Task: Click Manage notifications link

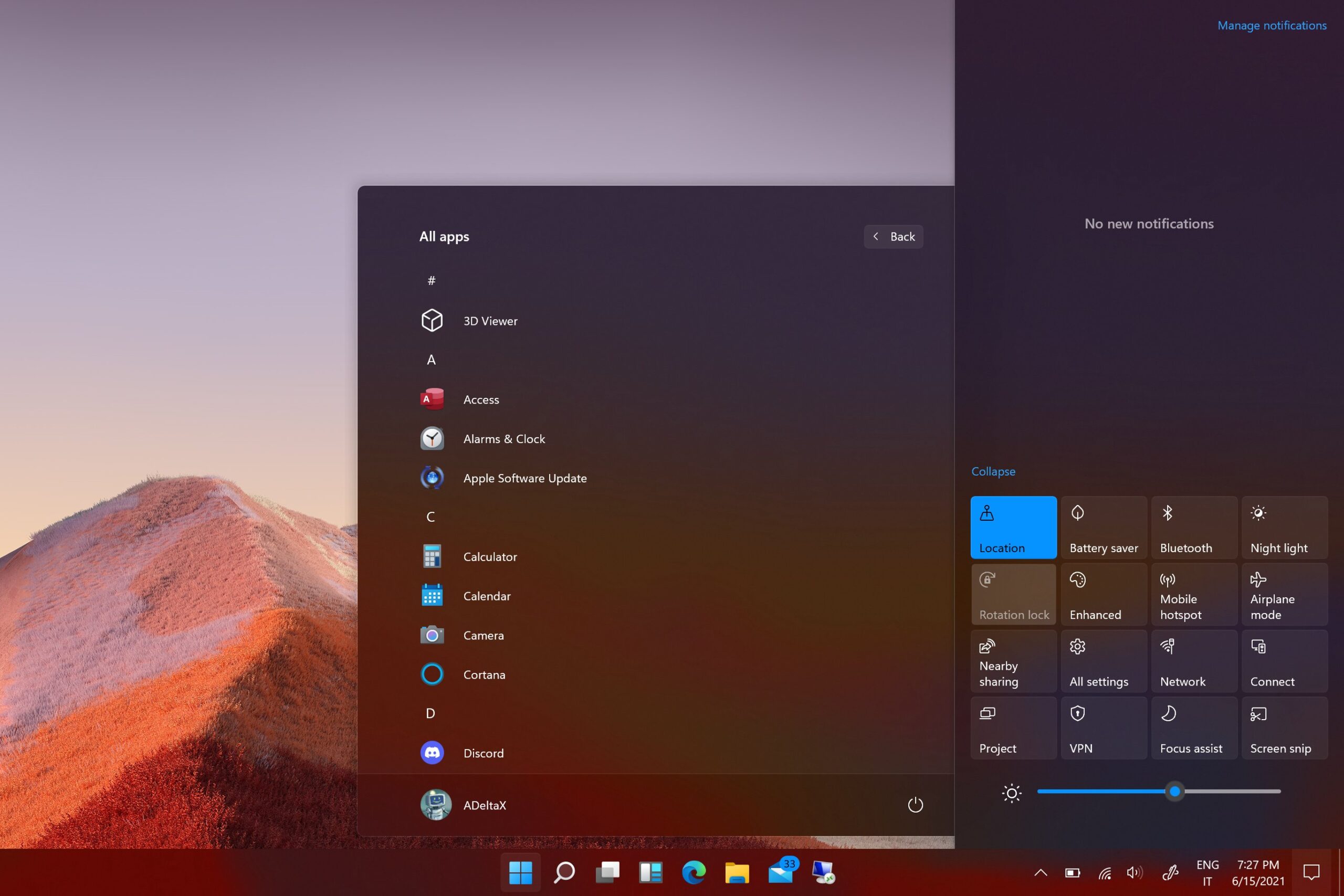Action: [x=1271, y=25]
